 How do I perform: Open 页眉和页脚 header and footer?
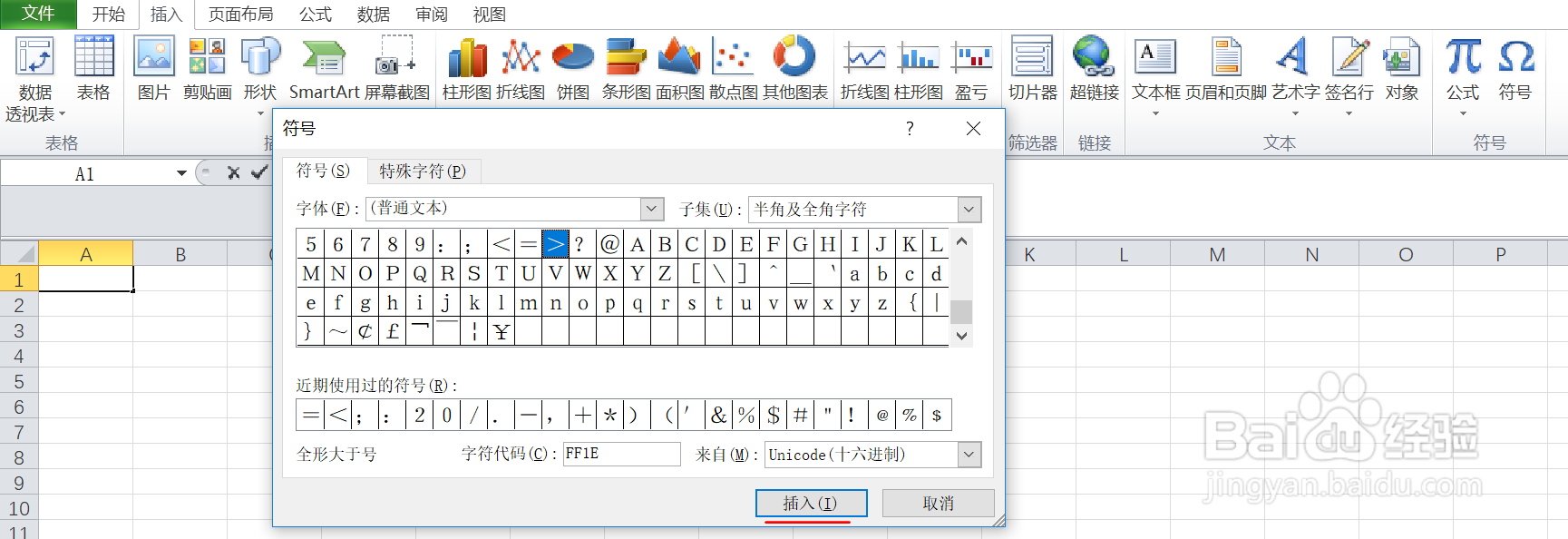coord(1226,69)
